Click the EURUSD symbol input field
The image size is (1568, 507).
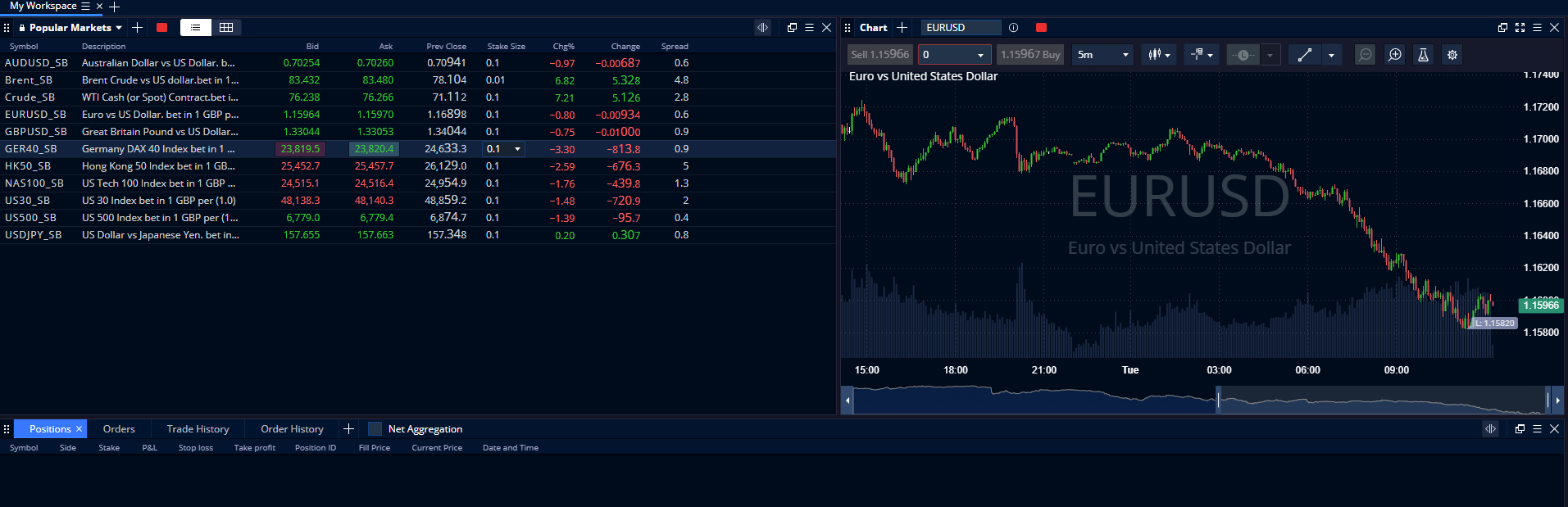[x=961, y=28]
